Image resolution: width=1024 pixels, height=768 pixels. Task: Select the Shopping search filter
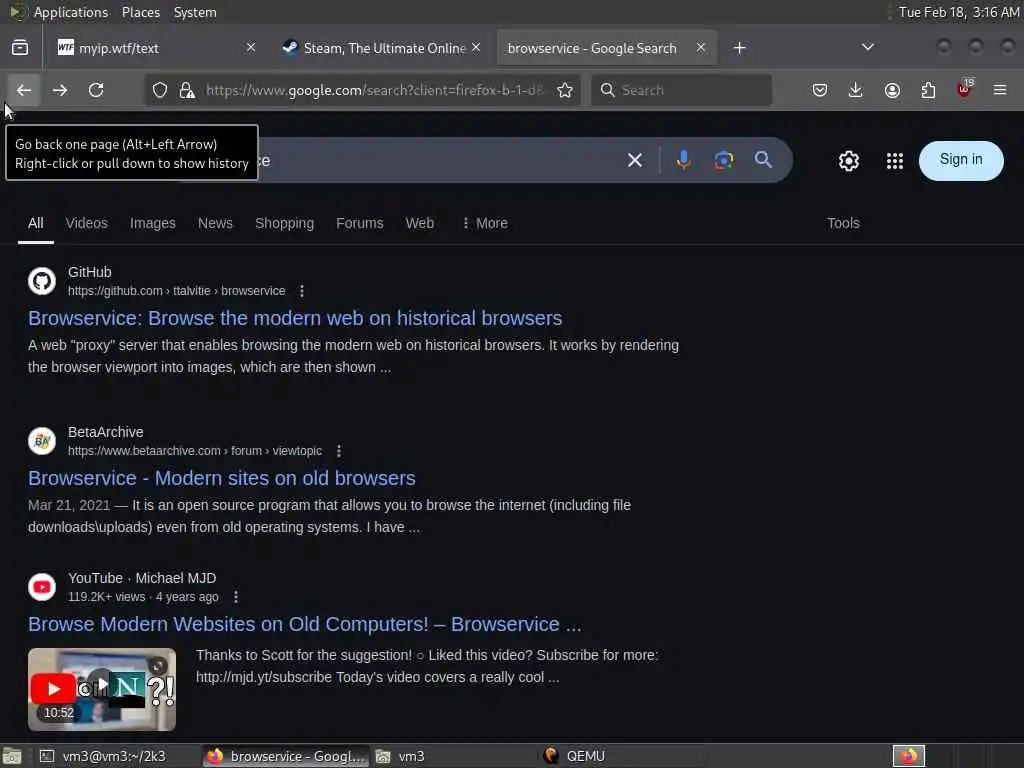[284, 223]
